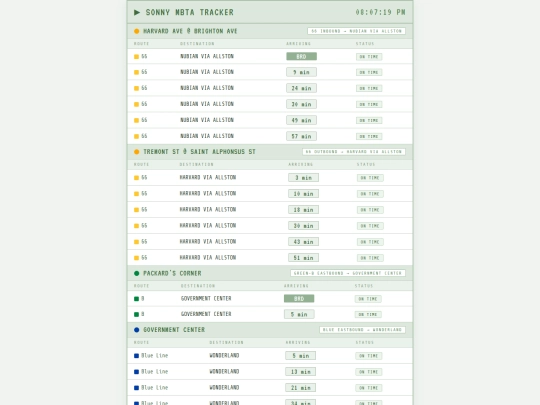This screenshot has width=540, height=405.
Task: Click the 9 min arrival badge
Action: click(301, 72)
